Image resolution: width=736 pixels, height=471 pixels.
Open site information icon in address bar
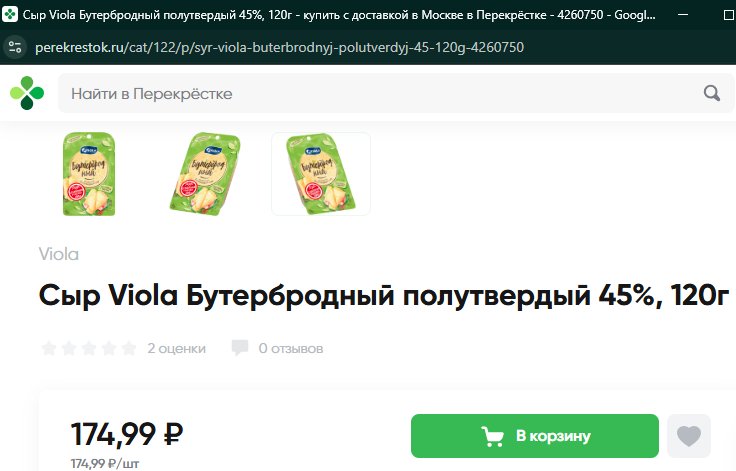click(x=15, y=47)
